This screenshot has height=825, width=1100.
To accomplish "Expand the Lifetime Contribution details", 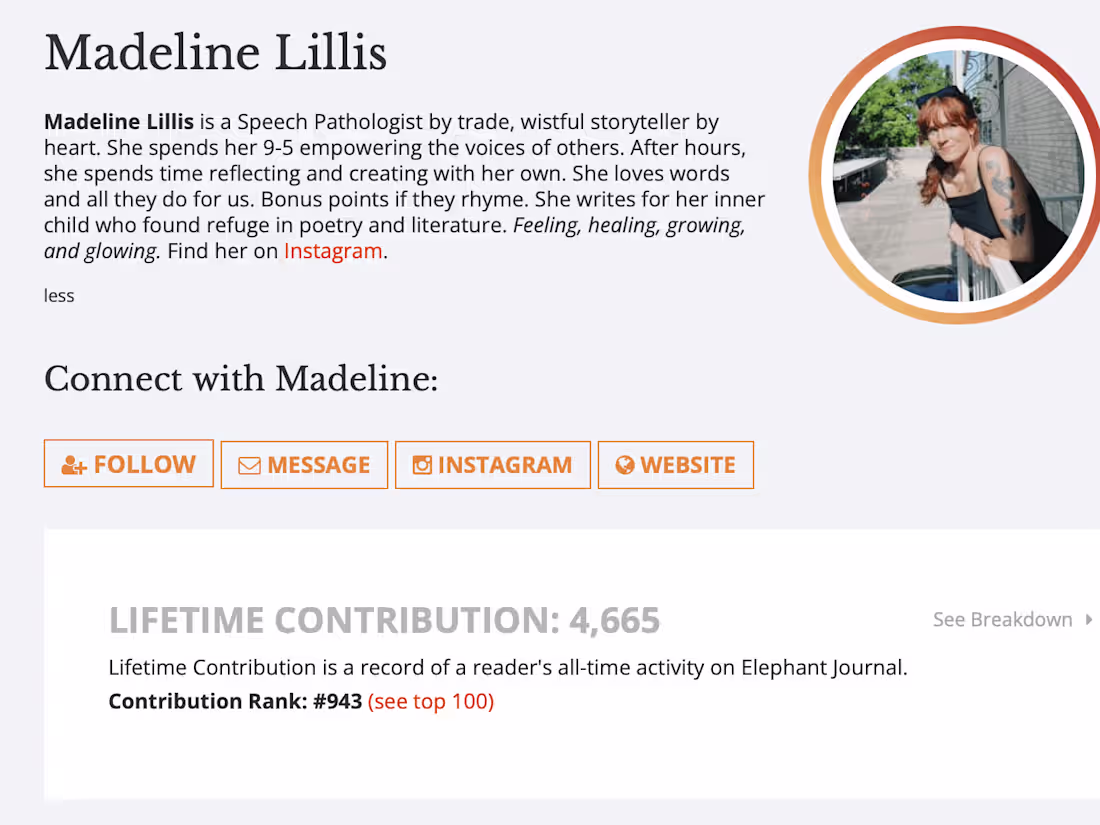I will [1003, 620].
